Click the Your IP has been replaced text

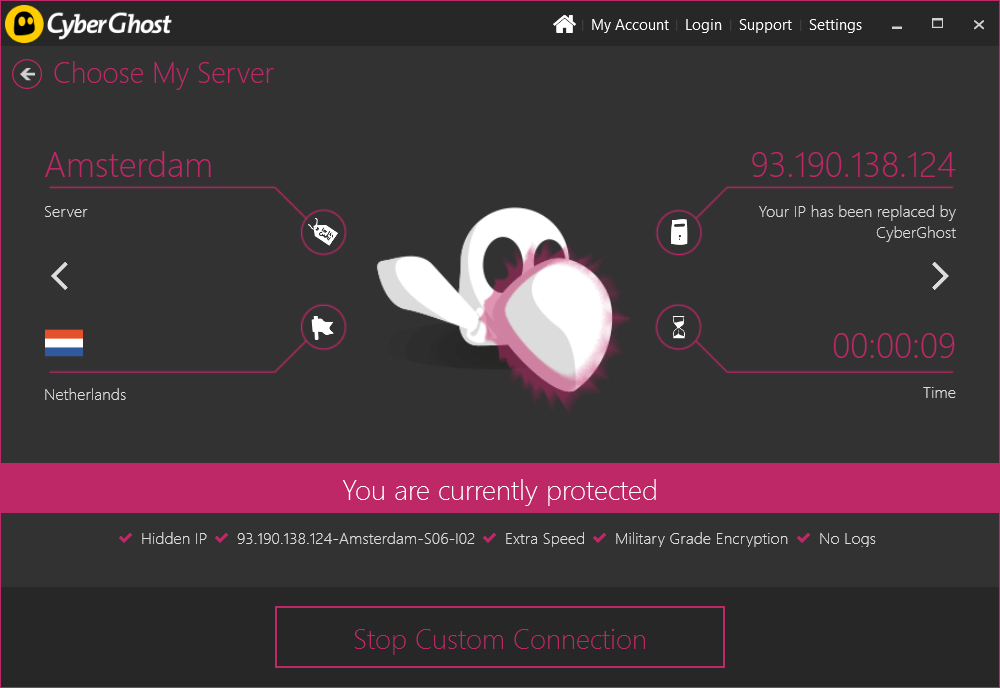857,222
